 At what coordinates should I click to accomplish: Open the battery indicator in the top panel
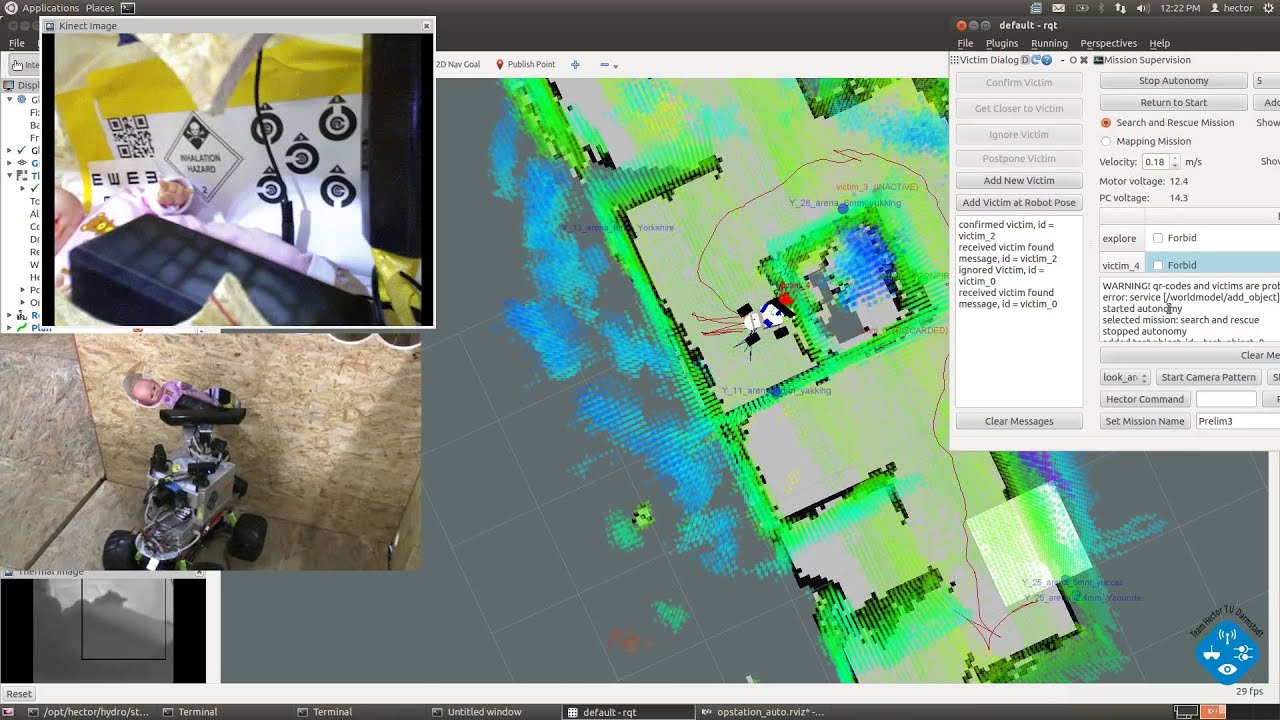point(1082,8)
